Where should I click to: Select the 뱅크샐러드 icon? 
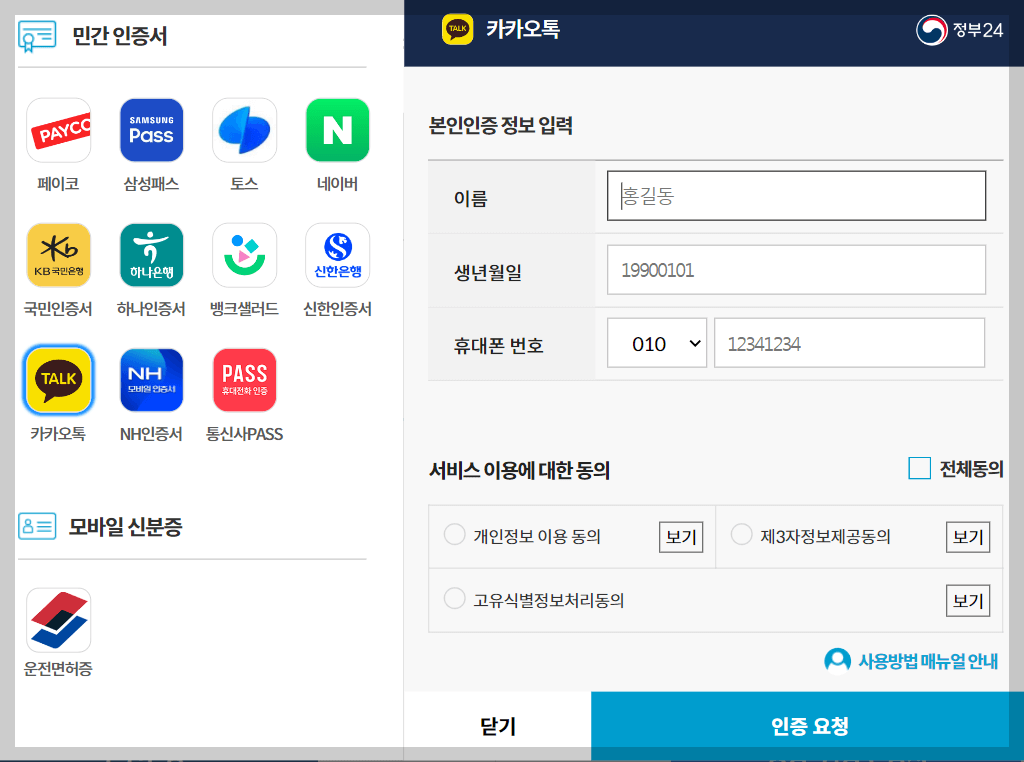[244, 255]
